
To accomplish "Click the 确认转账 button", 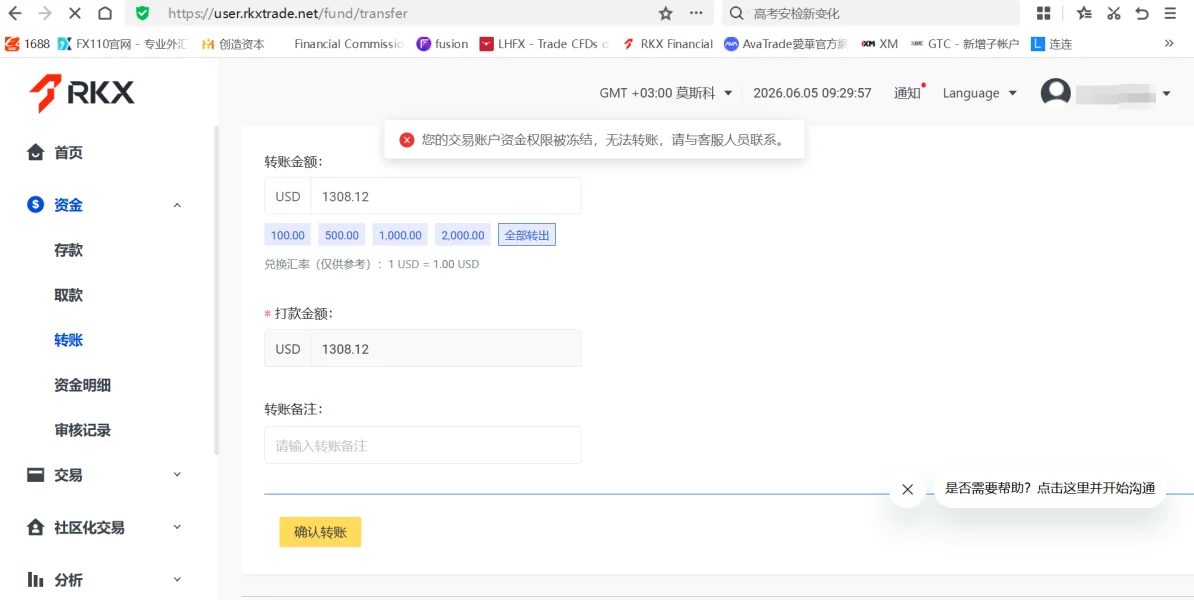I will coord(320,532).
